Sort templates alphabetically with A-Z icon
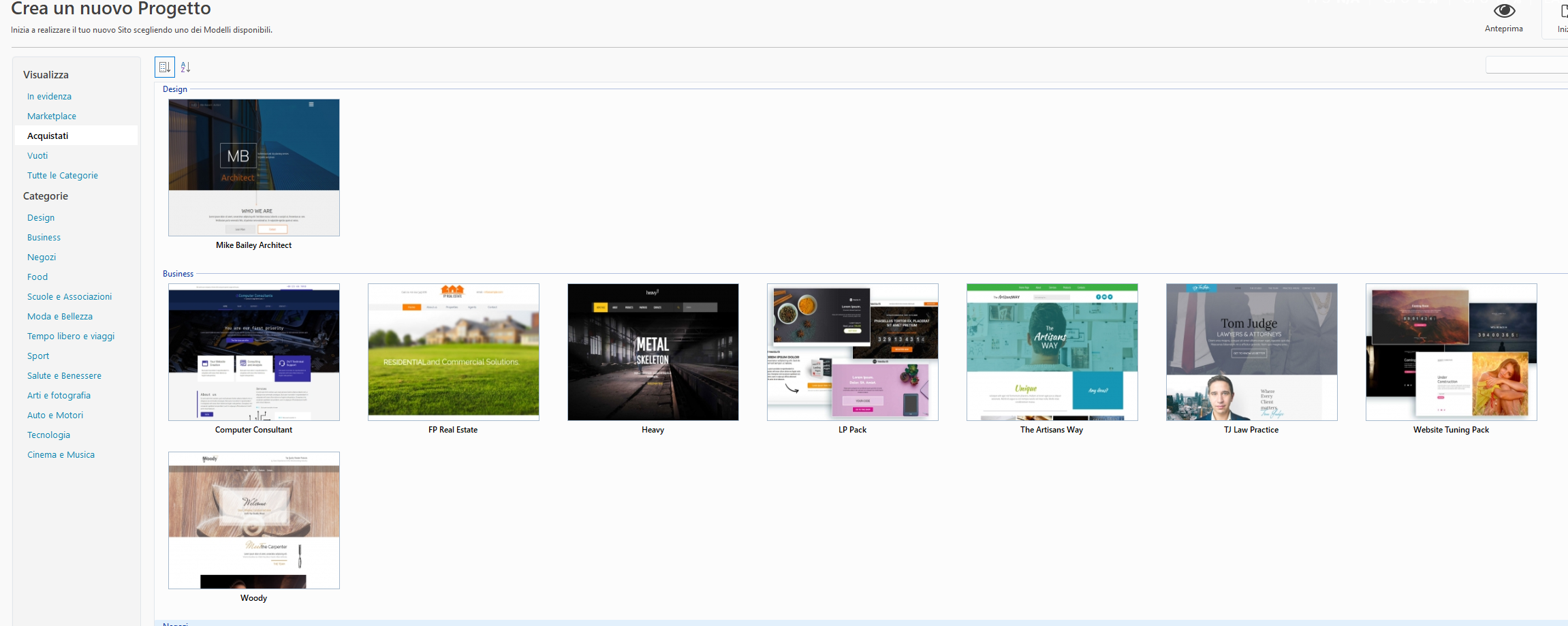 (x=185, y=67)
